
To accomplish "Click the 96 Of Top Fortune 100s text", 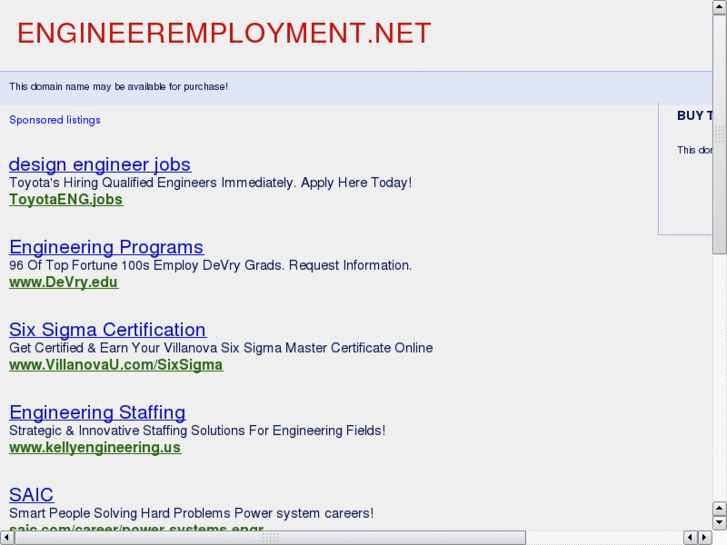I will tap(210, 265).
